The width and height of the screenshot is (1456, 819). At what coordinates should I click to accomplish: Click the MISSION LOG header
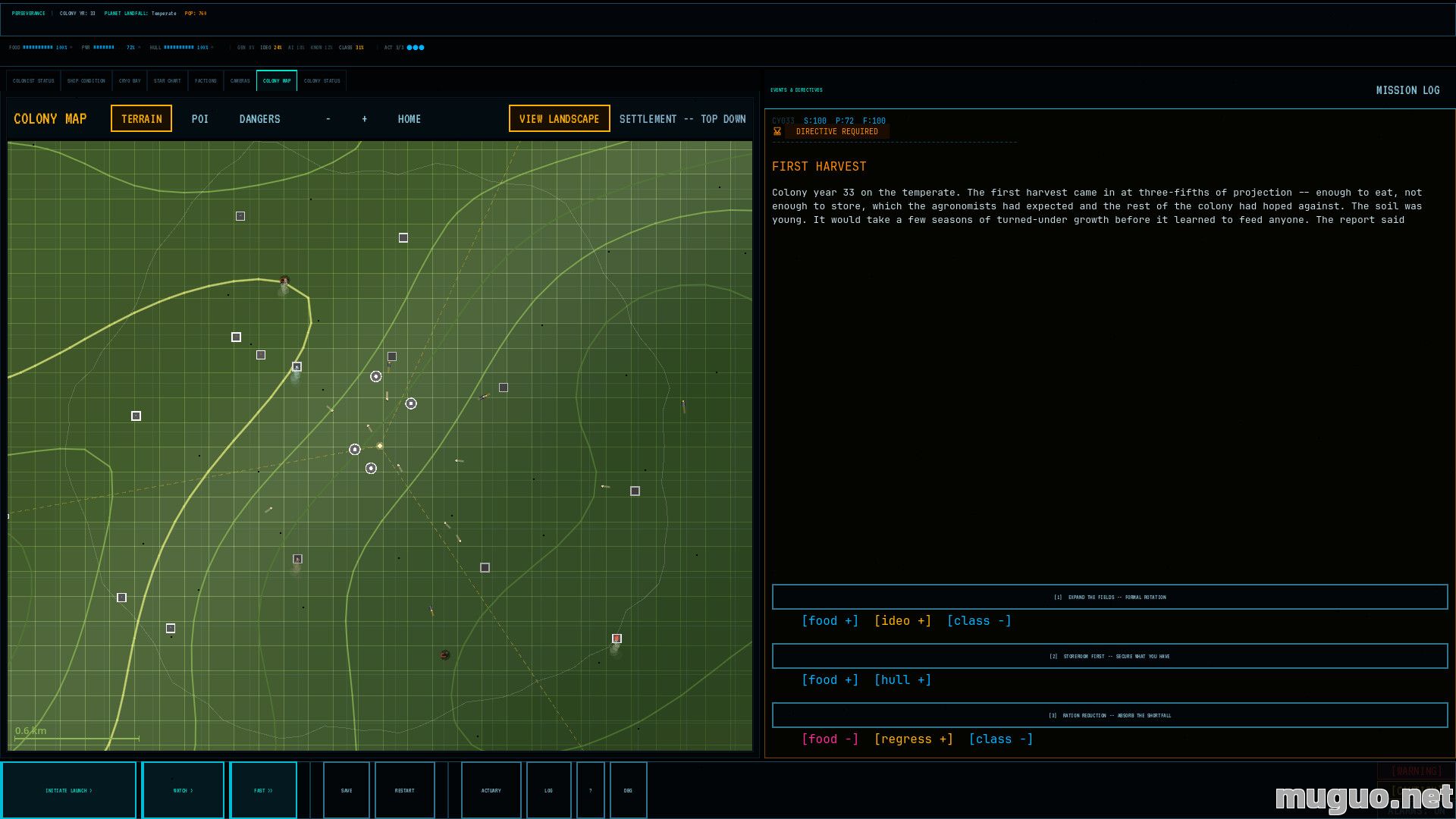point(1407,90)
